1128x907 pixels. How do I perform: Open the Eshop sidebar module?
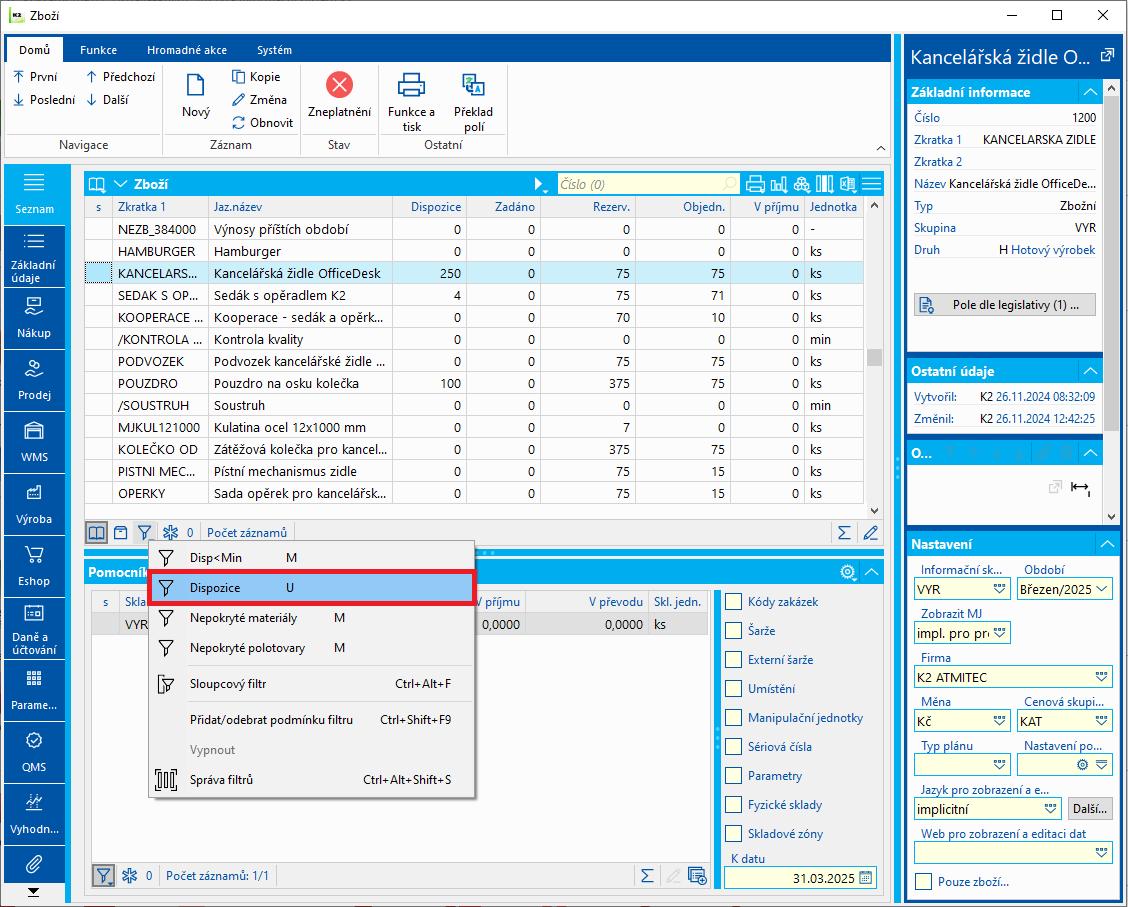[x=34, y=565]
